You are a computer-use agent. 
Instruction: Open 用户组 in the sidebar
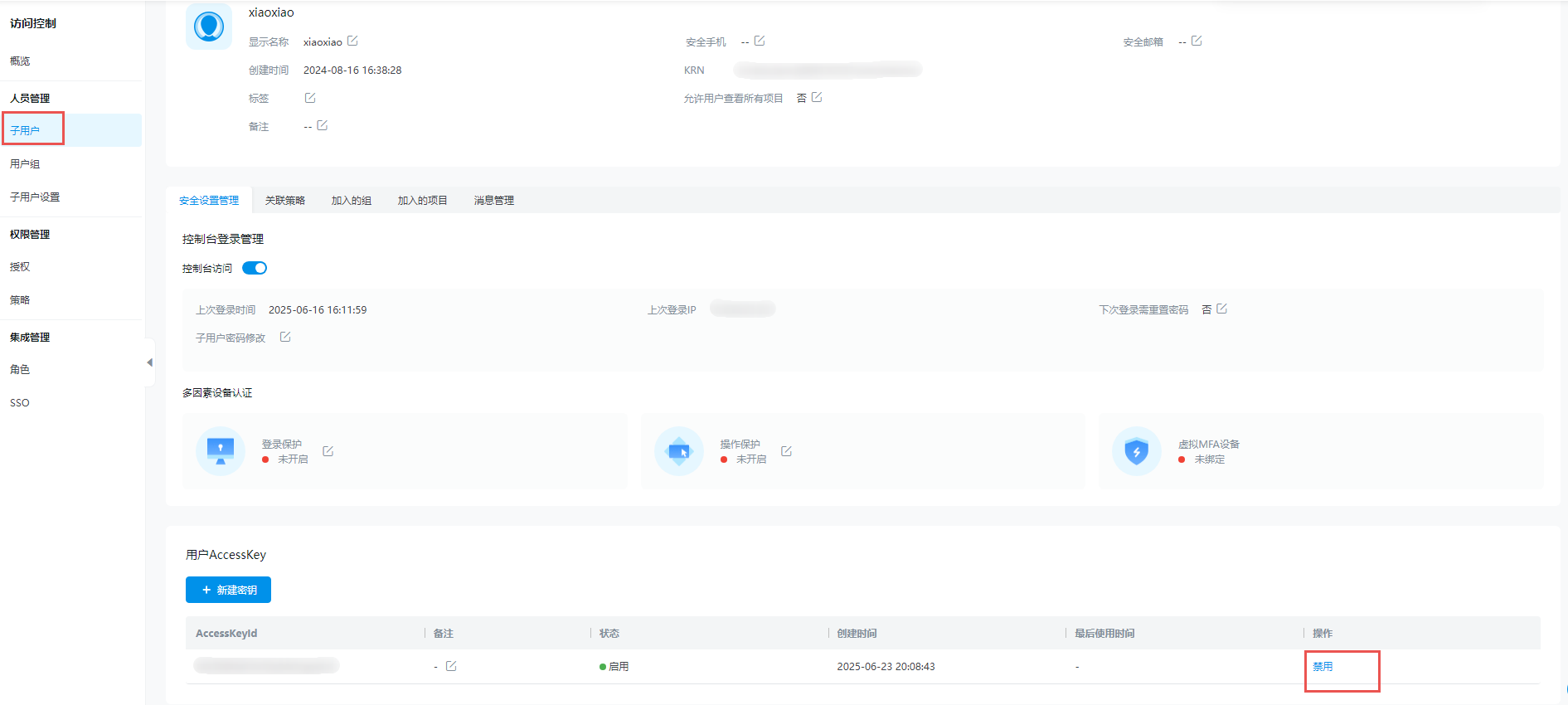[x=25, y=164]
